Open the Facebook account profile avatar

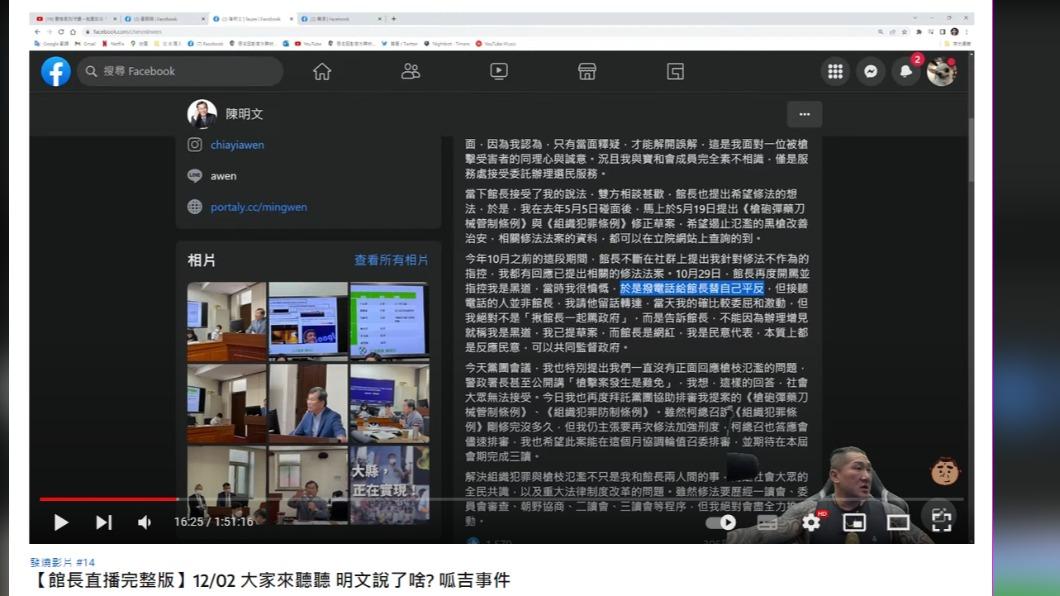(941, 71)
